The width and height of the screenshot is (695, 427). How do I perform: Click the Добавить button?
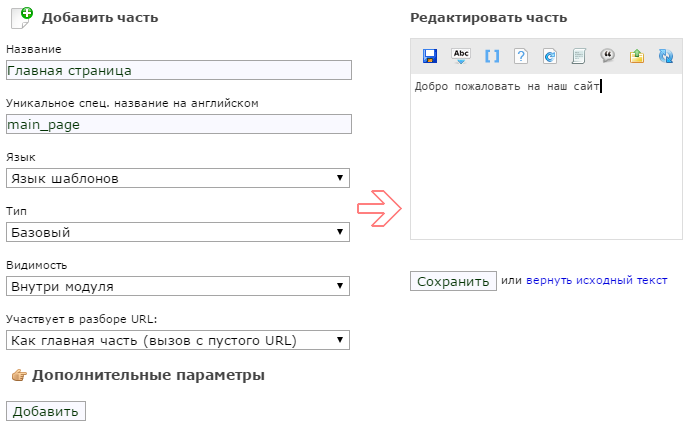46,411
